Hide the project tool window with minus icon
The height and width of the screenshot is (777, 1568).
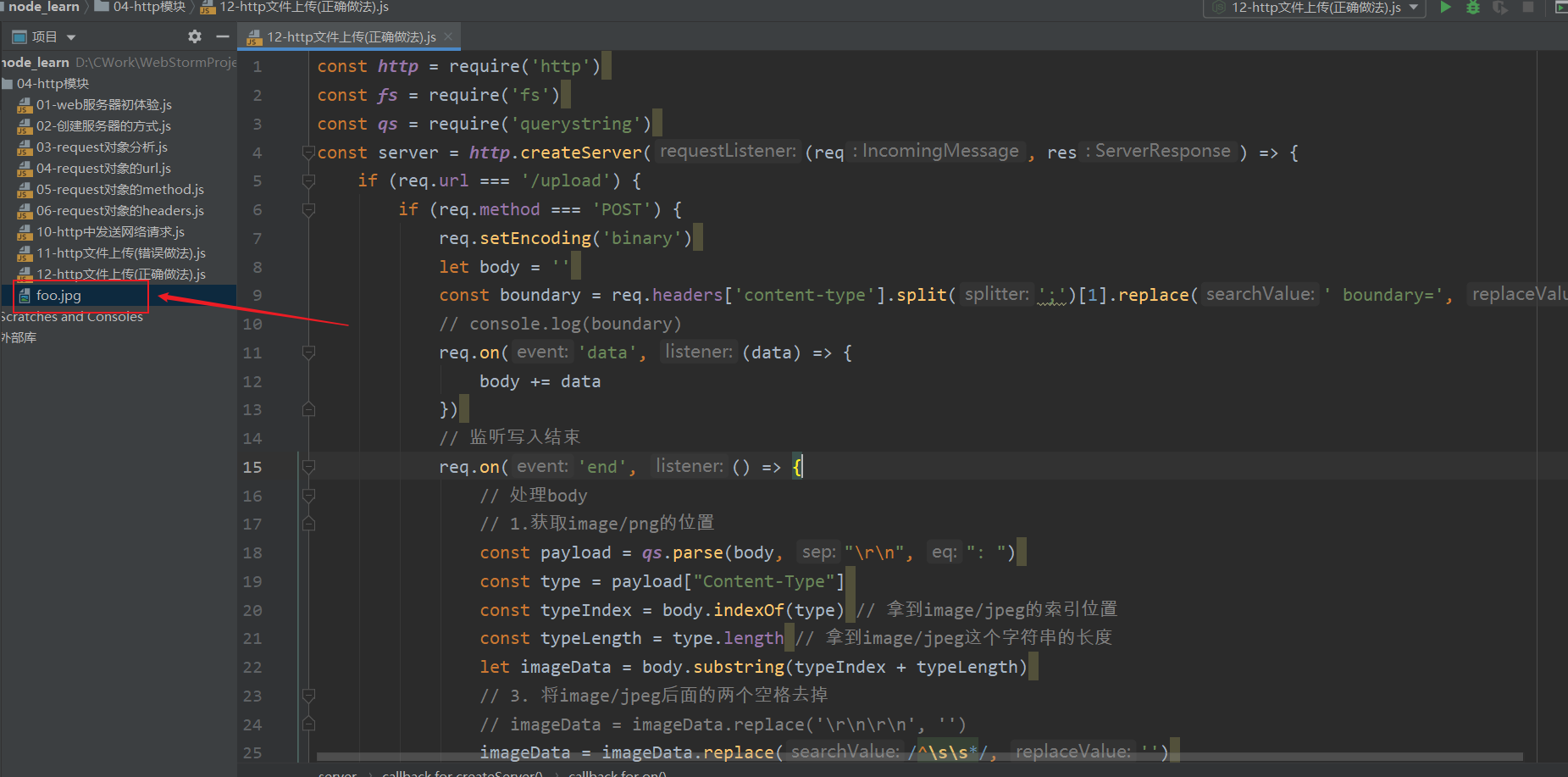223,36
